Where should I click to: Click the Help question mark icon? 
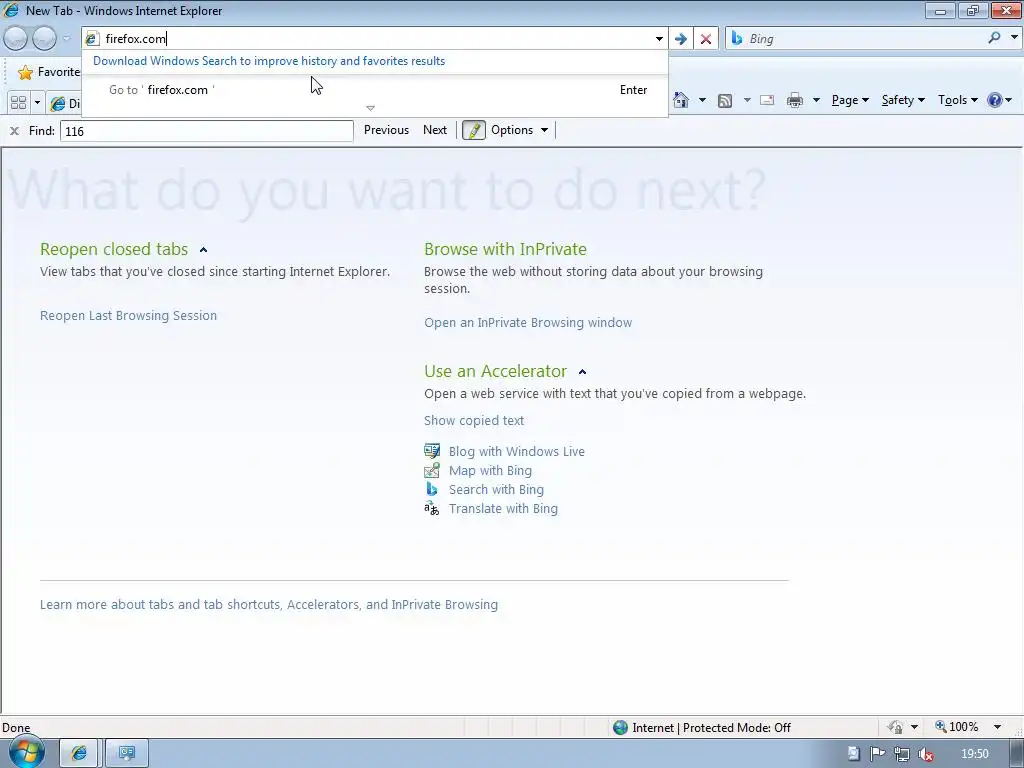point(995,100)
